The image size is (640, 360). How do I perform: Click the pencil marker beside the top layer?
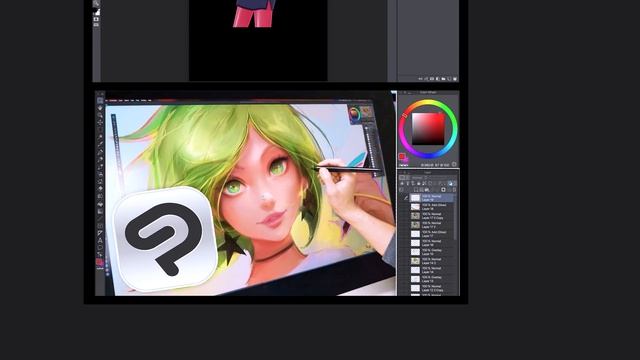[x=406, y=198]
